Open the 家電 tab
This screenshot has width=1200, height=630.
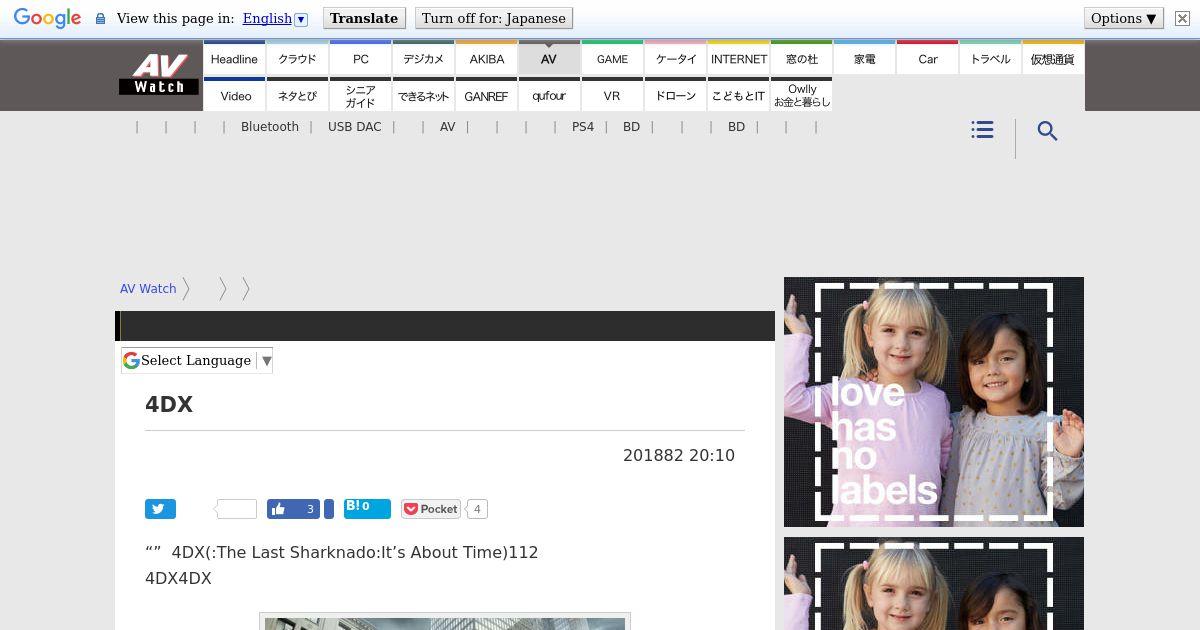tap(864, 58)
